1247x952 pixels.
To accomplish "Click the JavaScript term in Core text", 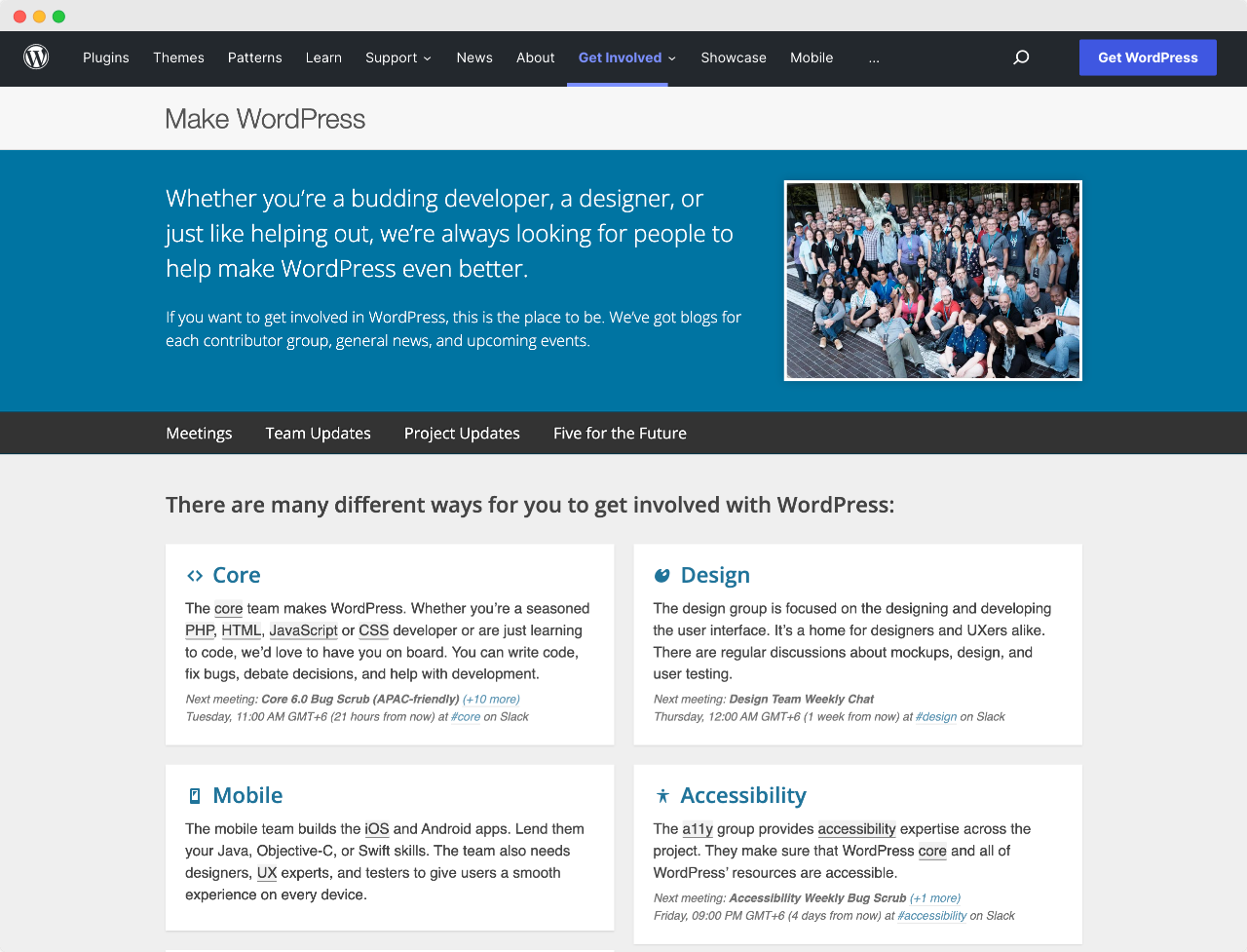I will tap(303, 630).
